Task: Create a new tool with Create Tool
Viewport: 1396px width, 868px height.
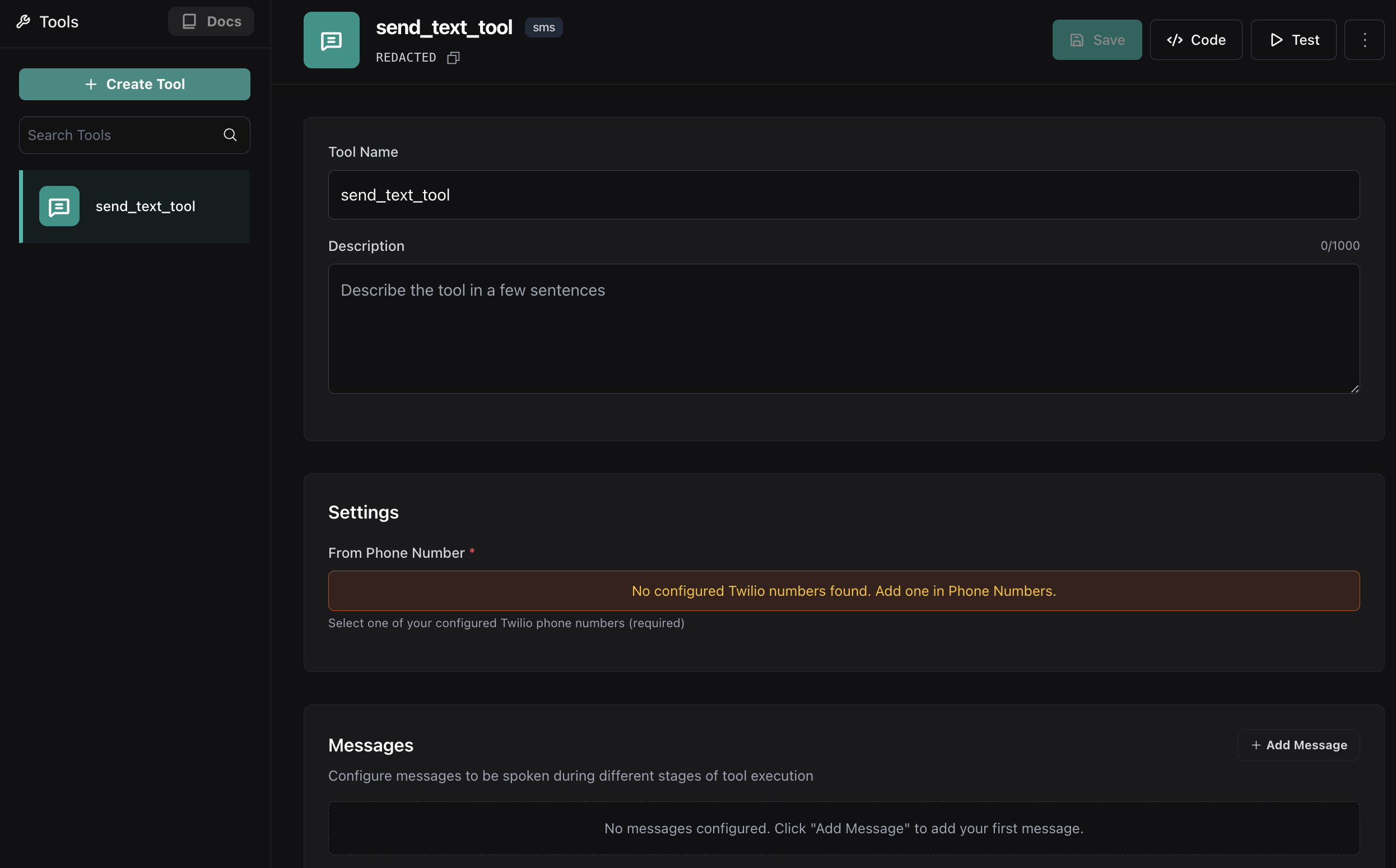Action: click(134, 84)
